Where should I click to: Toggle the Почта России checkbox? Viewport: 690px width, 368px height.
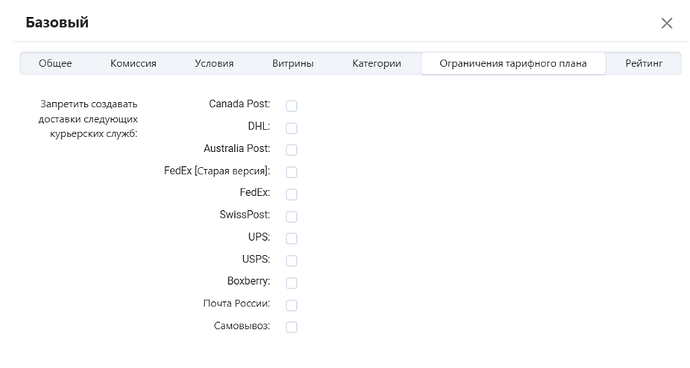pos(291,305)
